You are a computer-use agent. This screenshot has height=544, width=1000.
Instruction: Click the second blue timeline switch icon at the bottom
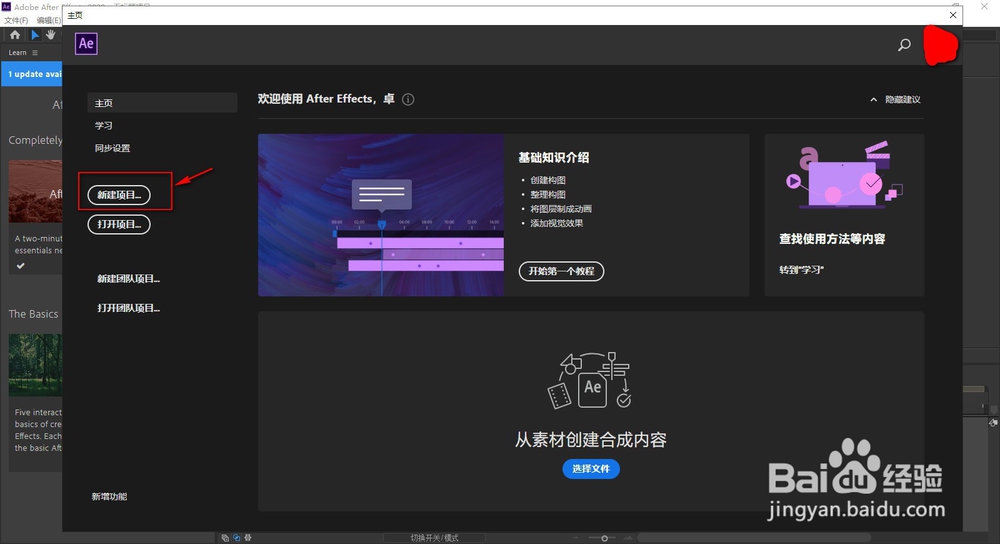(237, 538)
